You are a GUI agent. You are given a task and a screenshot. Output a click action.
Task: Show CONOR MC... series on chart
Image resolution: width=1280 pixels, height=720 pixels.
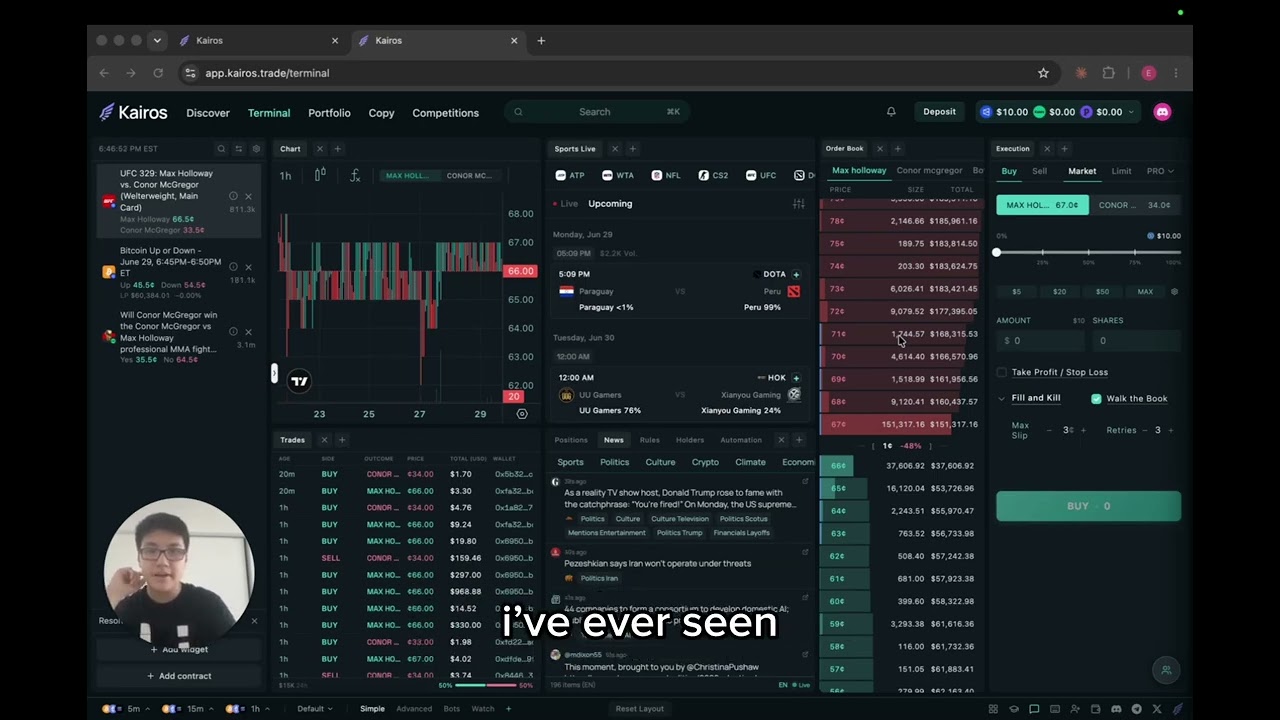tap(469, 176)
